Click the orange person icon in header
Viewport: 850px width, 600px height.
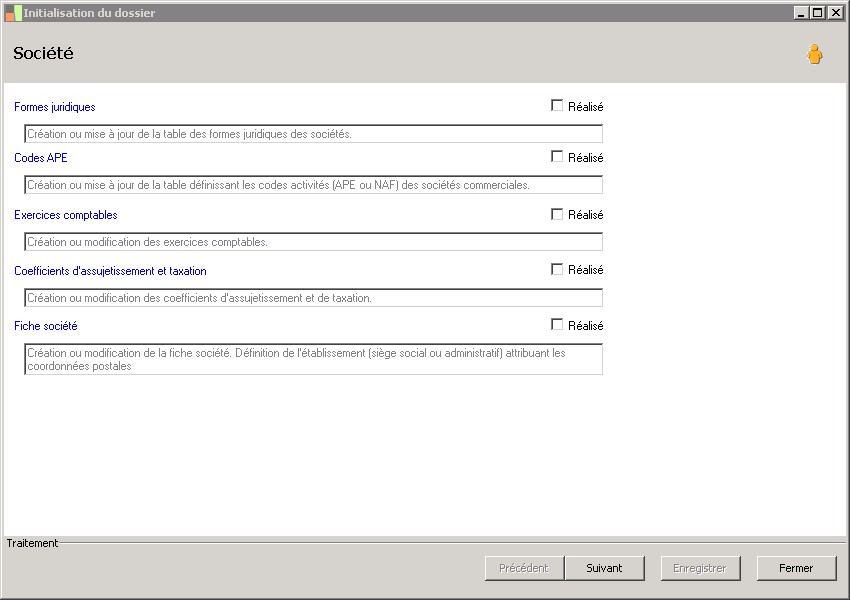pyautogui.click(x=814, y=54)
